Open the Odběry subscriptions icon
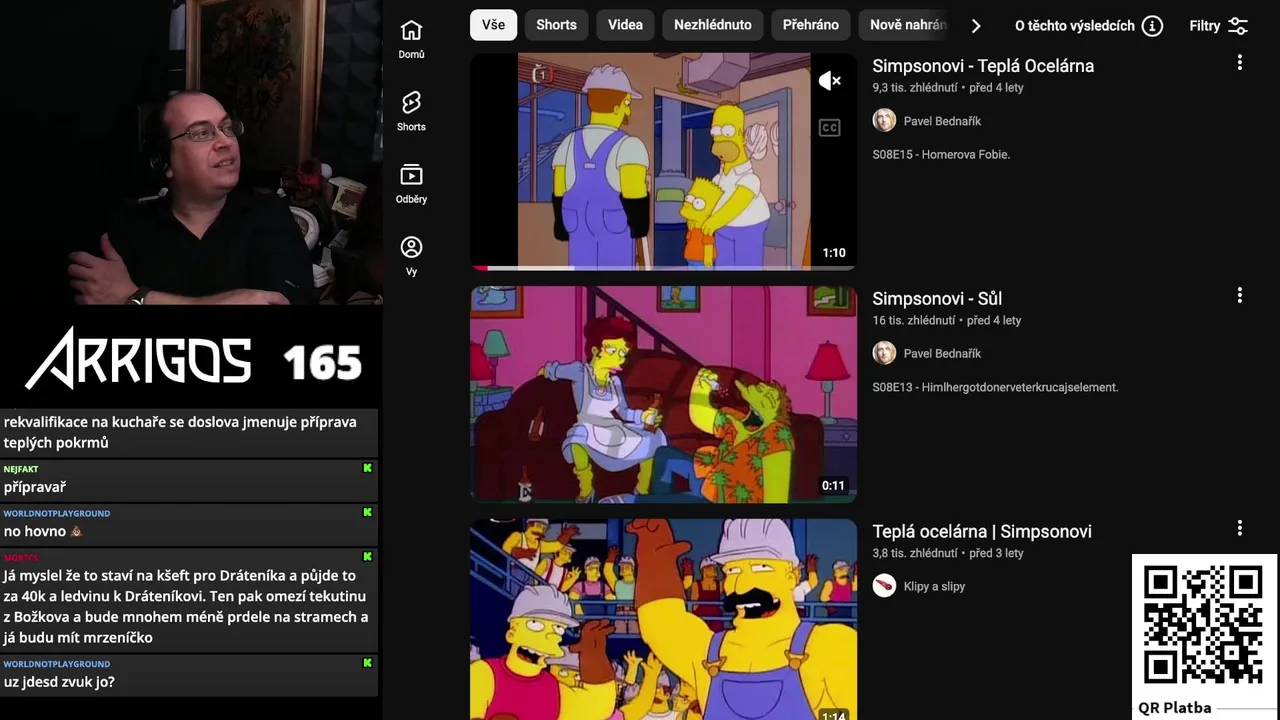Image resolution: width=1280 pixels, height=720 pixels. [411, 175]
